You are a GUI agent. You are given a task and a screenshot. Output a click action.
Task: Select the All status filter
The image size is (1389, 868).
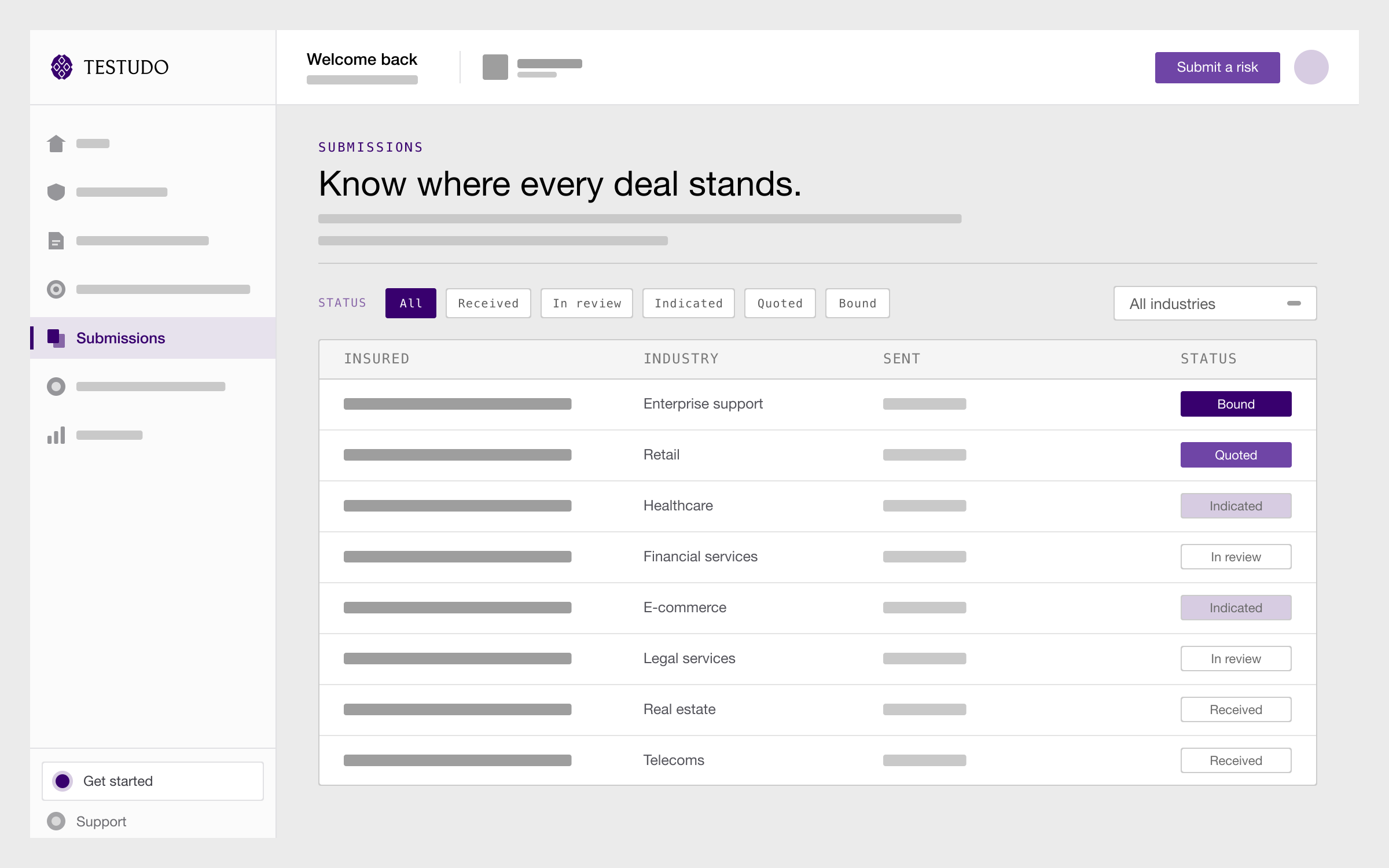point(411,303)
